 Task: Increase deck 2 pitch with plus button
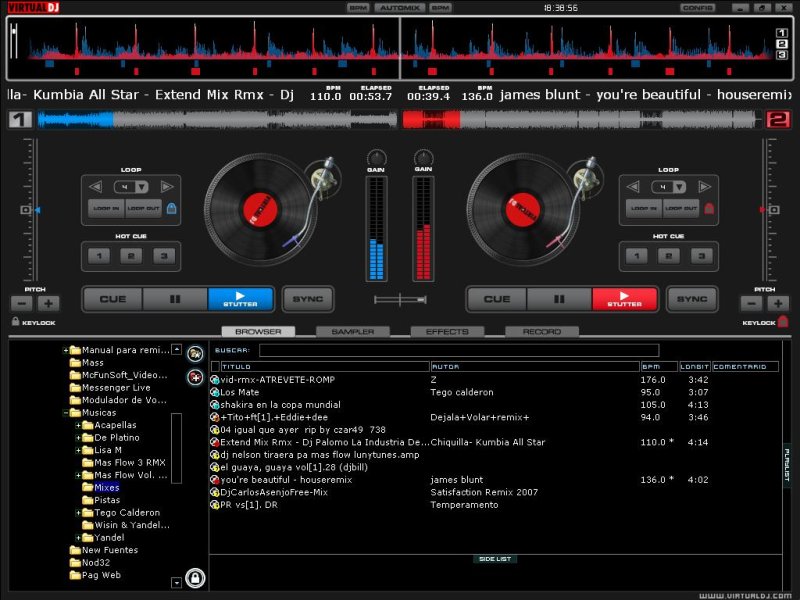click(x=778, y=304)
